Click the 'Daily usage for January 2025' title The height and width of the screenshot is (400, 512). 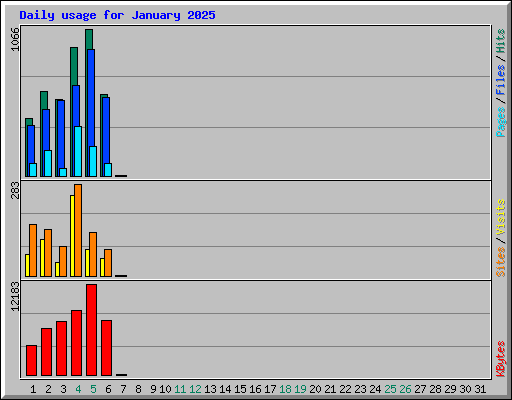click(117, 15)
